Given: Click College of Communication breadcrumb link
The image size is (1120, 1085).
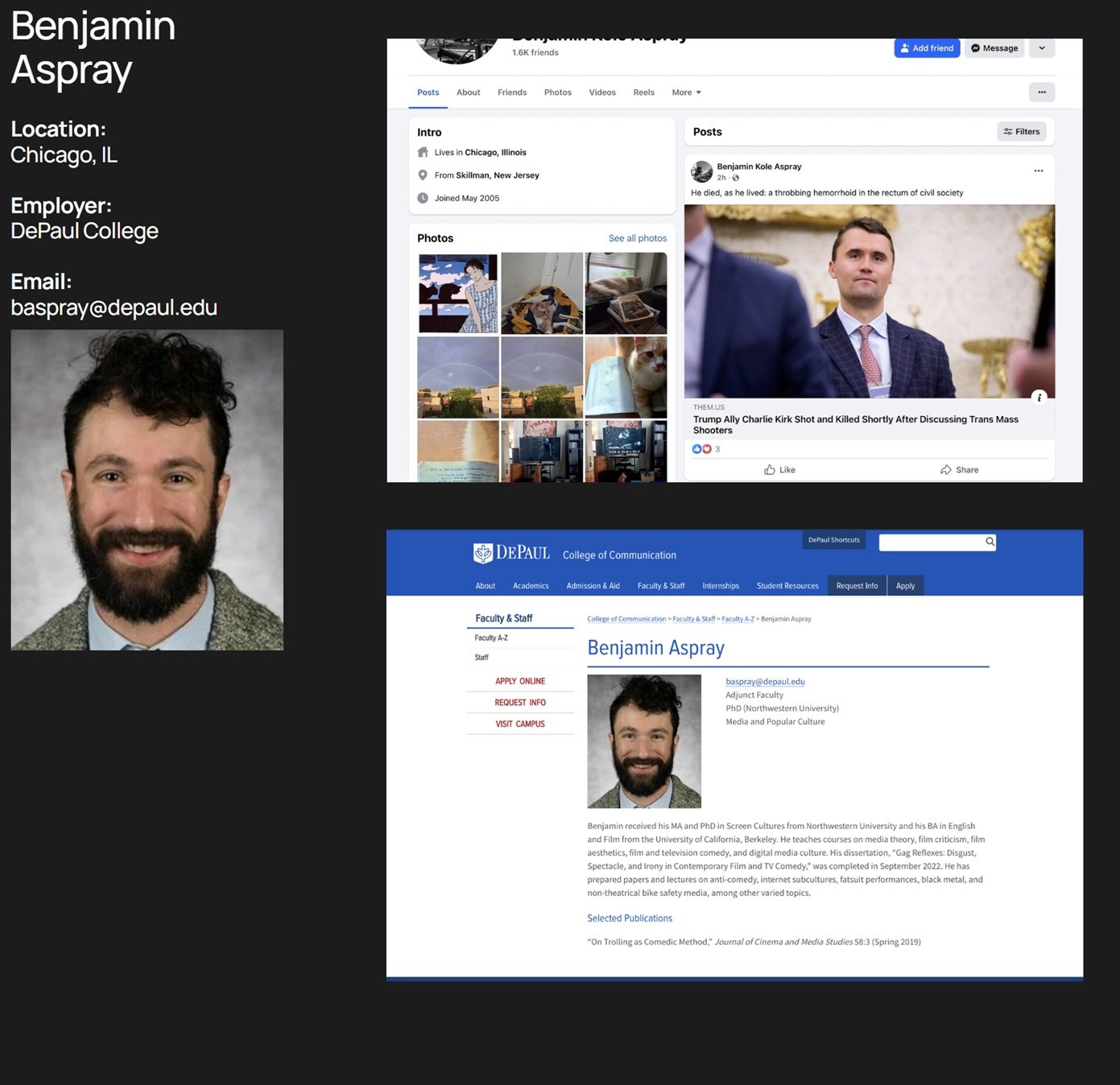Looking at the screenshot, I should 626,619.
